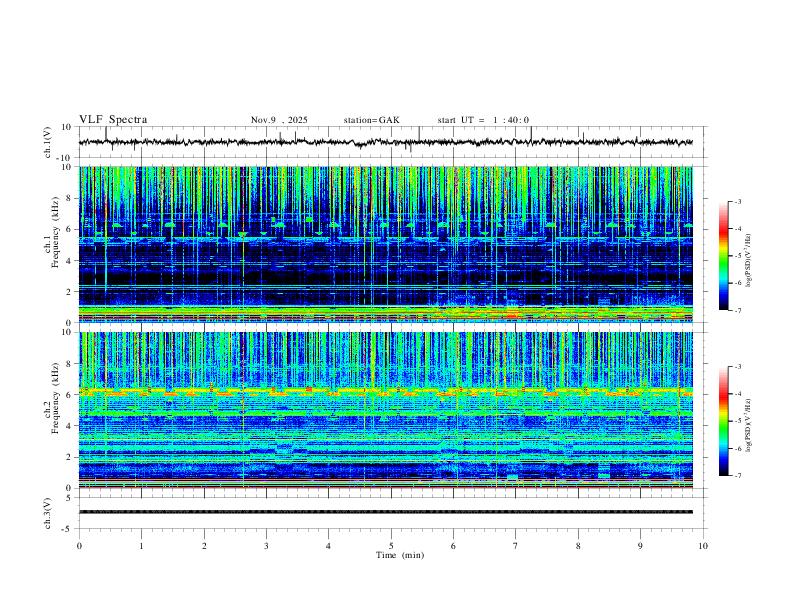Click the ch.1 "Frequency (kHz)" axis label
Image resolution: width=792 pixels, height=612 pixels.
pyautogui.click(x=56, y=233)
